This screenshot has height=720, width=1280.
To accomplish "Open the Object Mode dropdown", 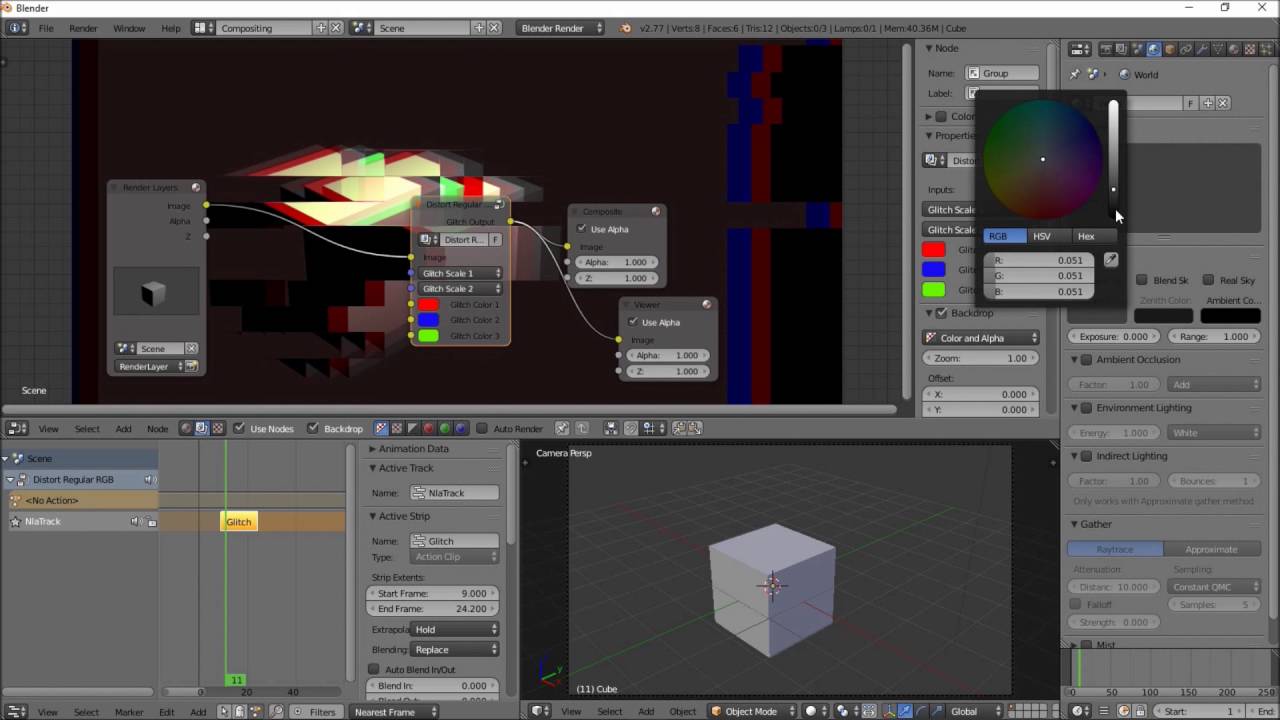I will pyautogui.click(x=751, y=711).
